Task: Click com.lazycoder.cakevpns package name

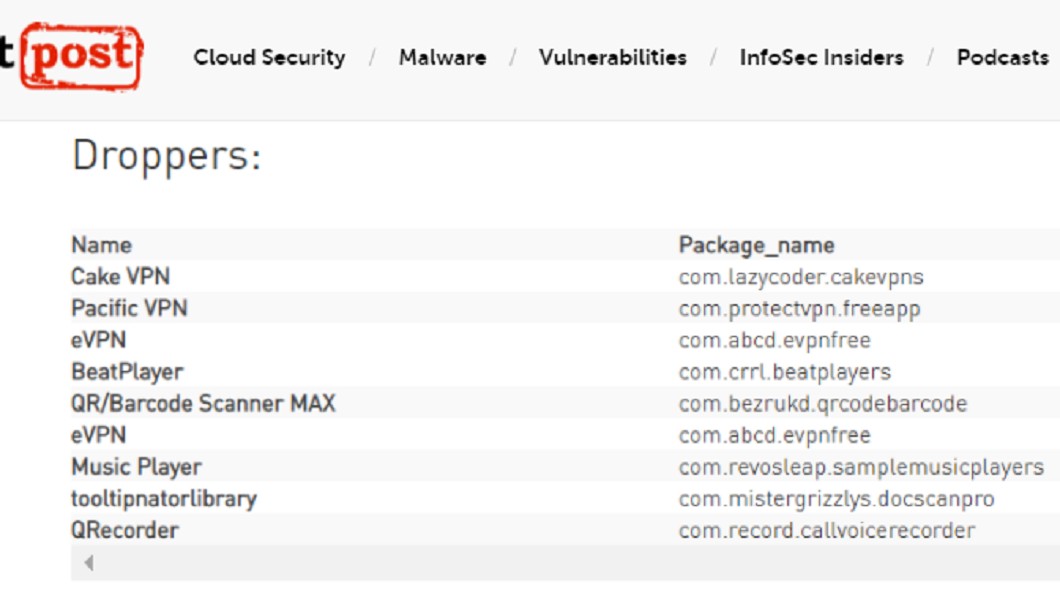Action: pos(801,277)
